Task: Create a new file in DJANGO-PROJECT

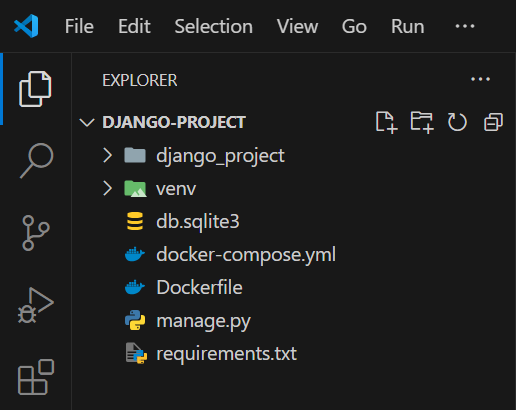Action: click(387, 122)
